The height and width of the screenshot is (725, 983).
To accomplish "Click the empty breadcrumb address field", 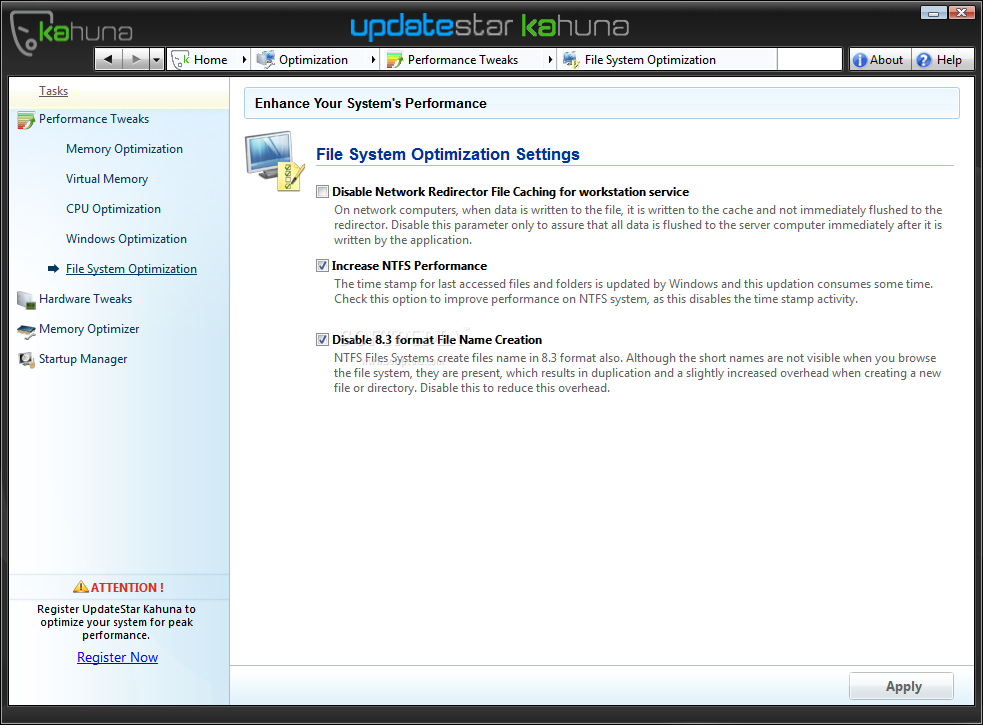I will coord(809,60).
